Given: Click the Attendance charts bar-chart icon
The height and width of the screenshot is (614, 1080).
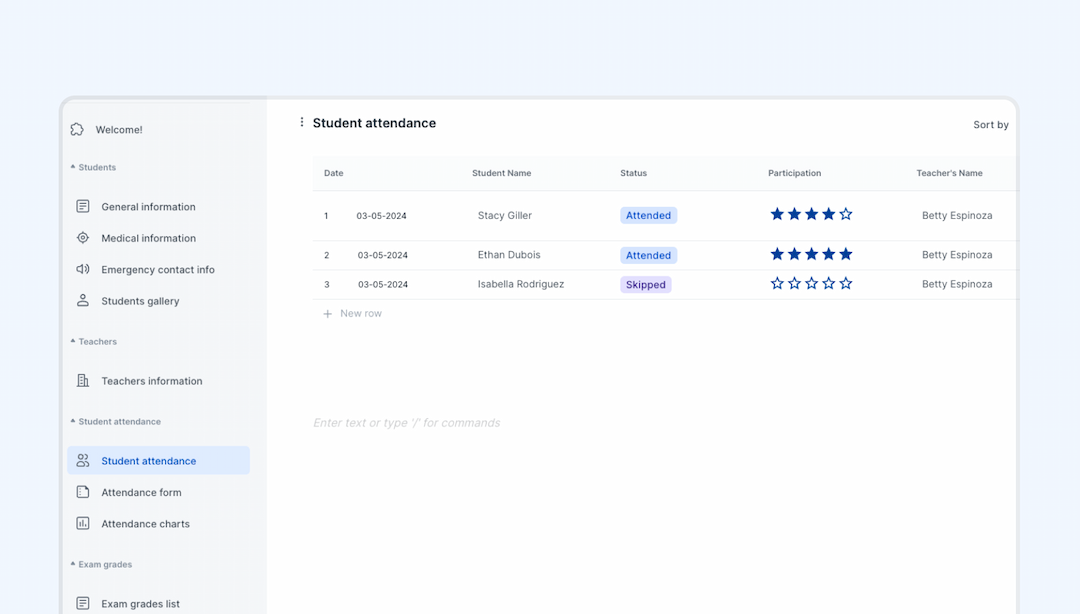Looking at the screenshot, I should [82, 523].
